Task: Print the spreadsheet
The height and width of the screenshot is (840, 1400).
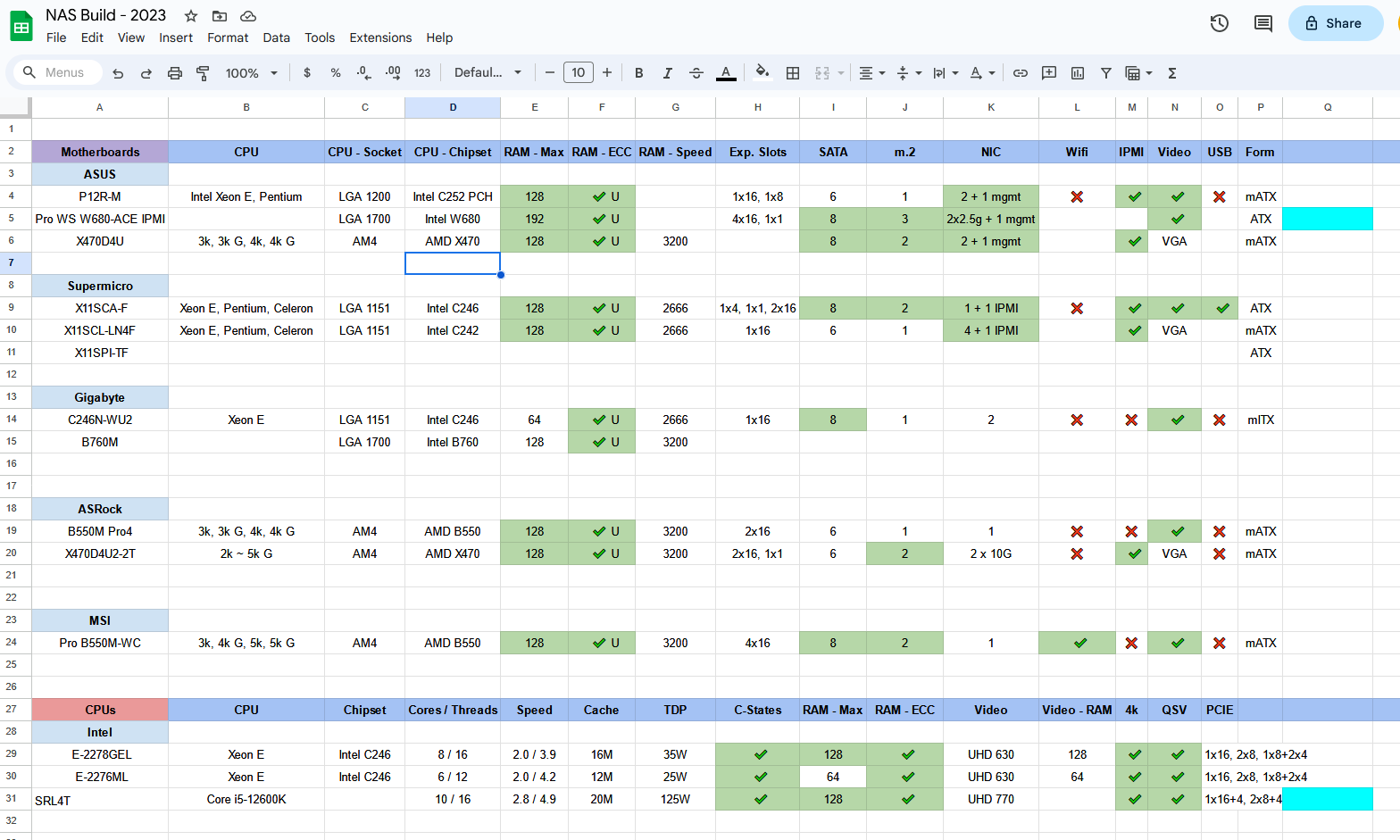Action: pyautogui.click(x=175, y=73)
